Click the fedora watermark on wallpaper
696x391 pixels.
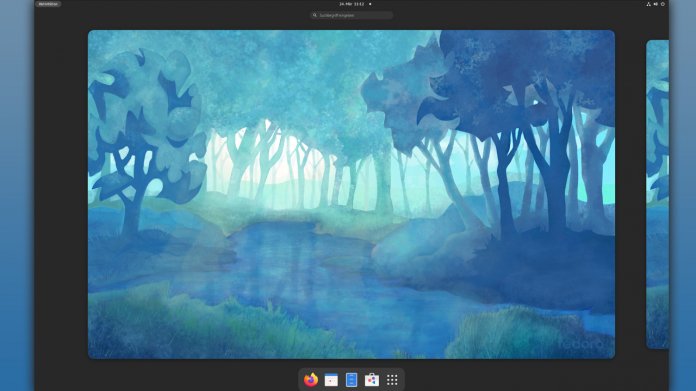(x=581, y=344)
